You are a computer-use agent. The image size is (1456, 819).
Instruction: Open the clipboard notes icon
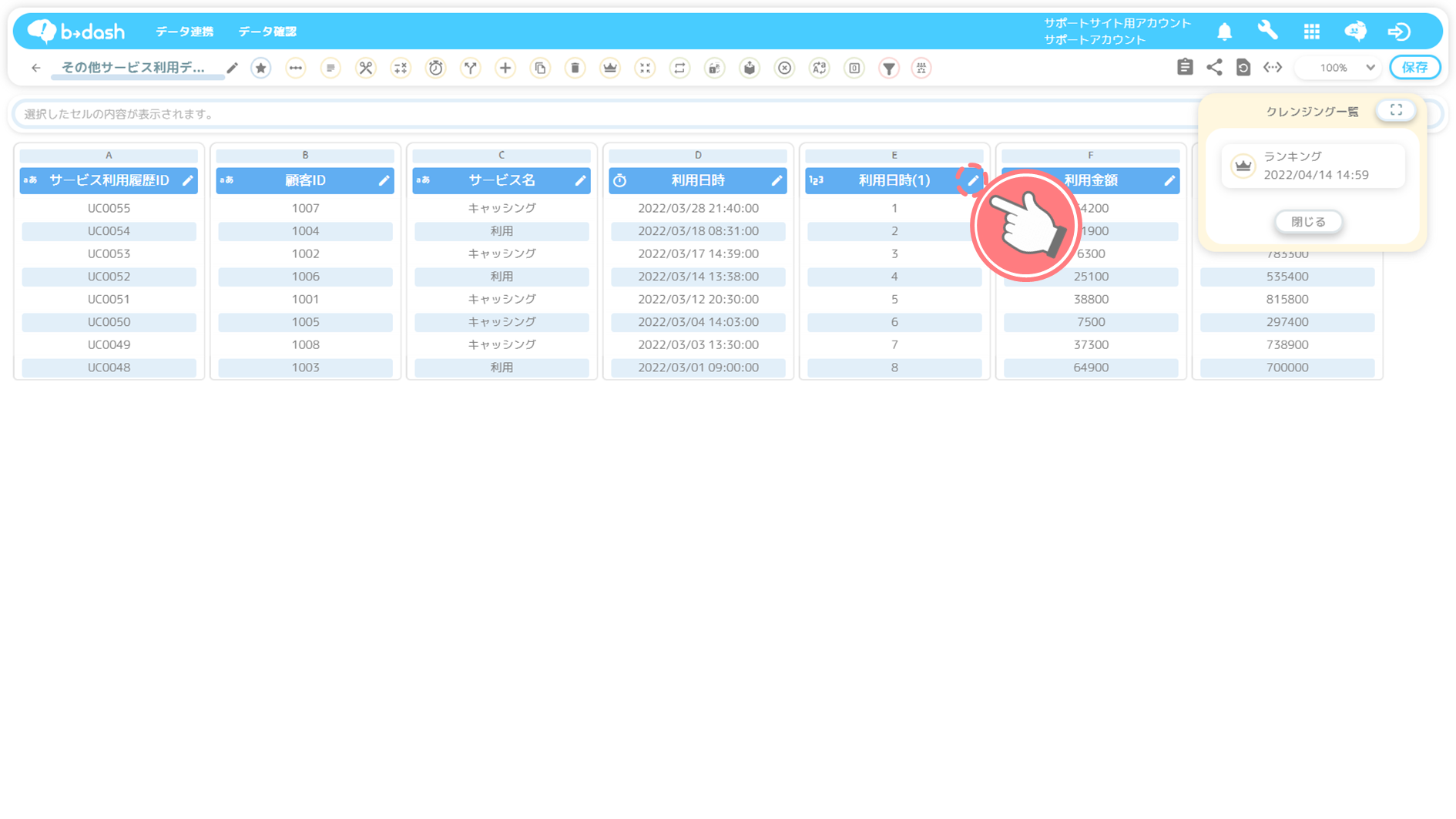pyautogui.click(x=1185, y=67)
